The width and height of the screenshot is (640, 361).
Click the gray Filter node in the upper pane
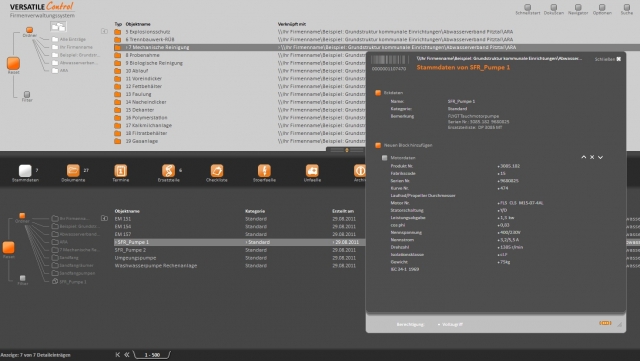click(27, 94)
